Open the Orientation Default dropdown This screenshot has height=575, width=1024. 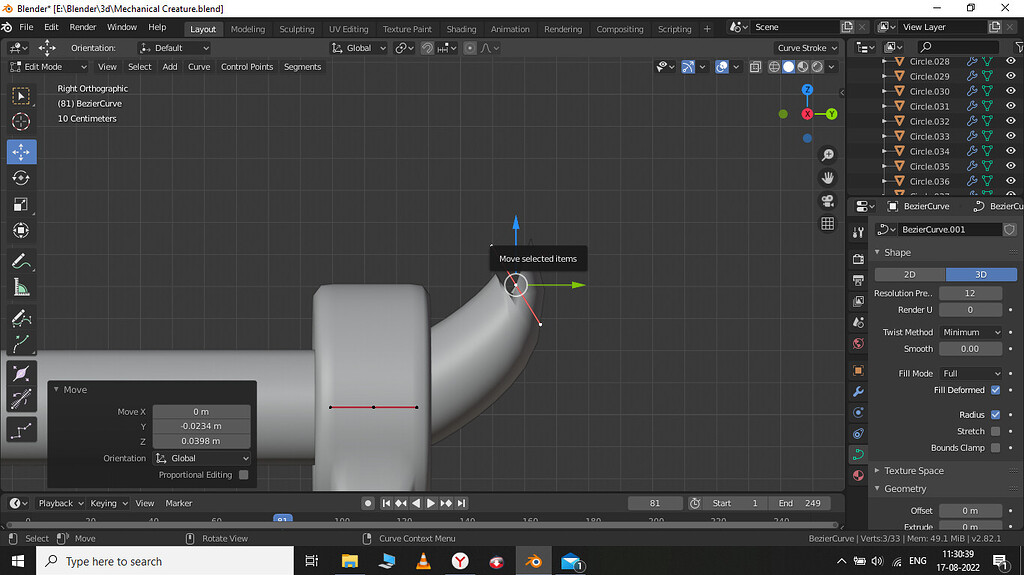pyautogui.click(x=174, y=48)
